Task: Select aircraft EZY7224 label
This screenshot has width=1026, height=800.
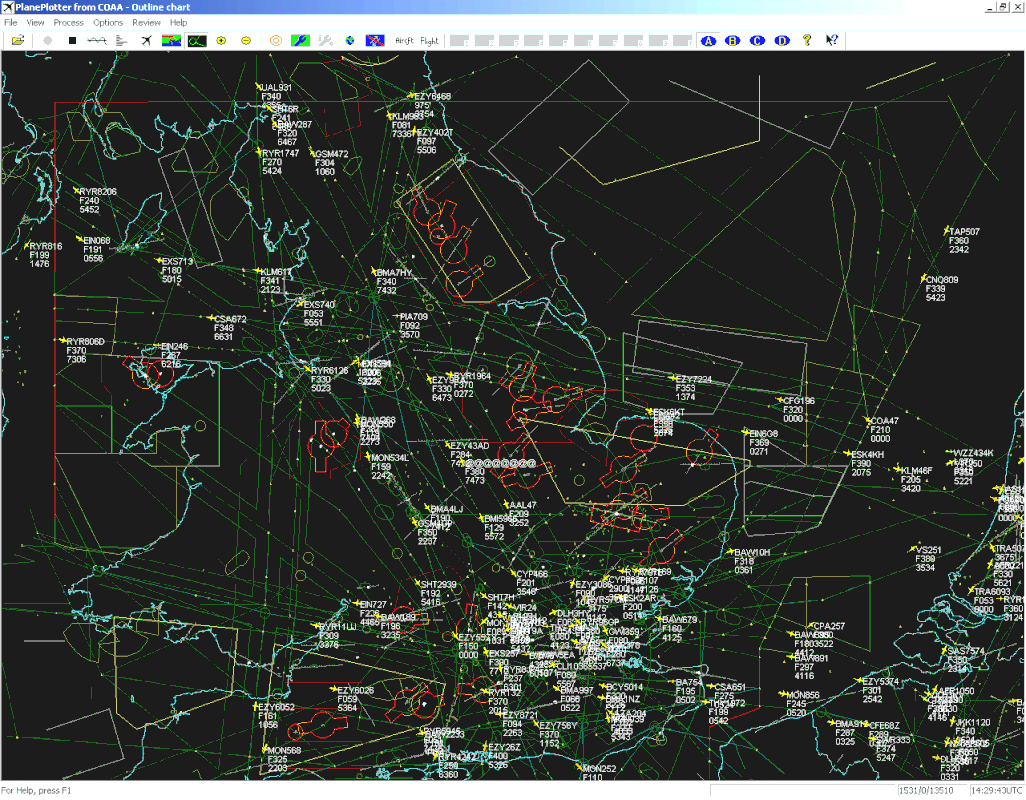Action: click(x=694, y=379)
